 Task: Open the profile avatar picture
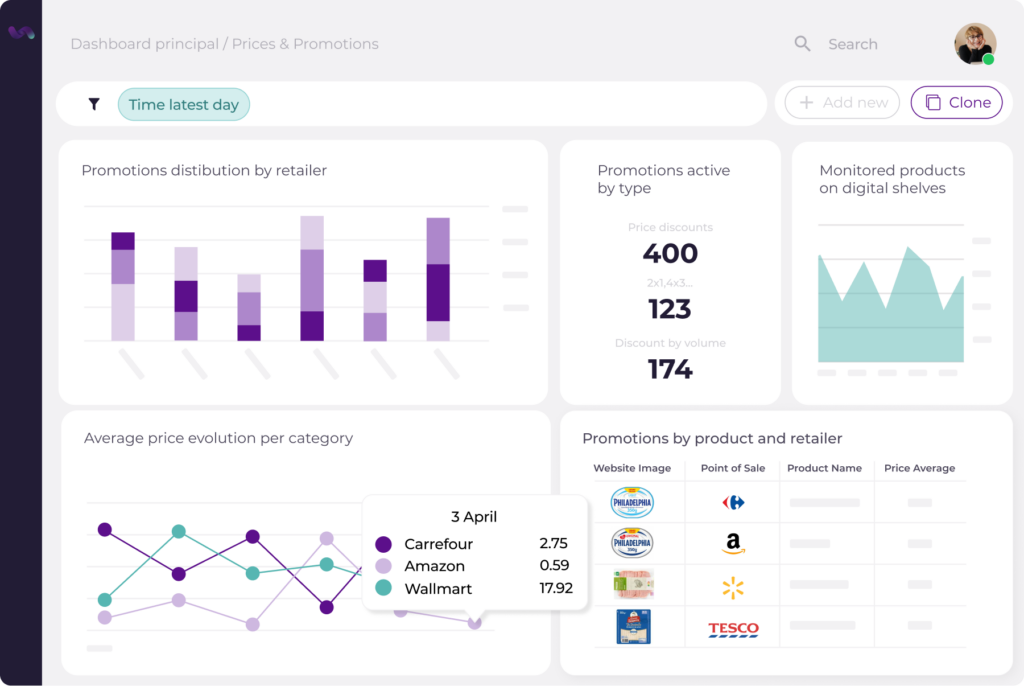[973, 44]
